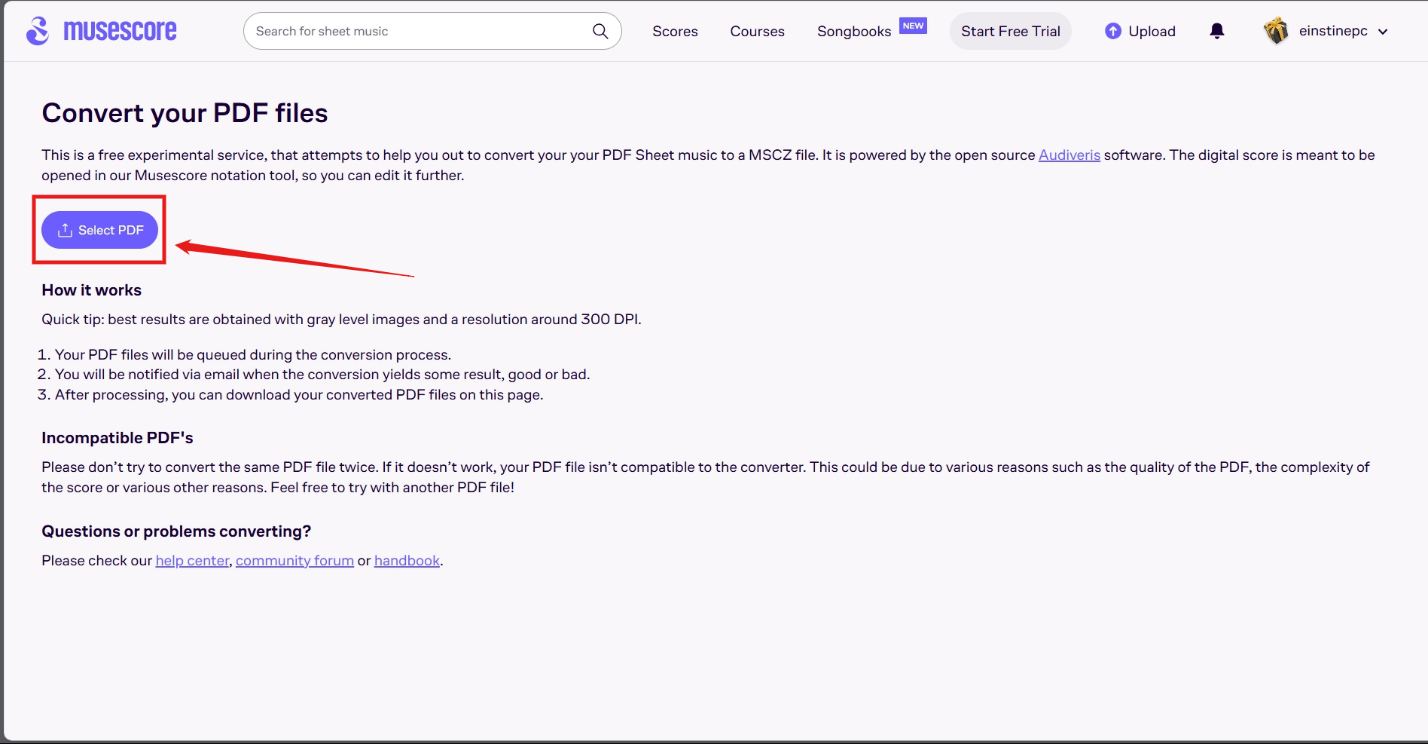This screenshot has height=744, width=1428.
Task: Click the NEW badge beside Songbooks
Action: 913,26
